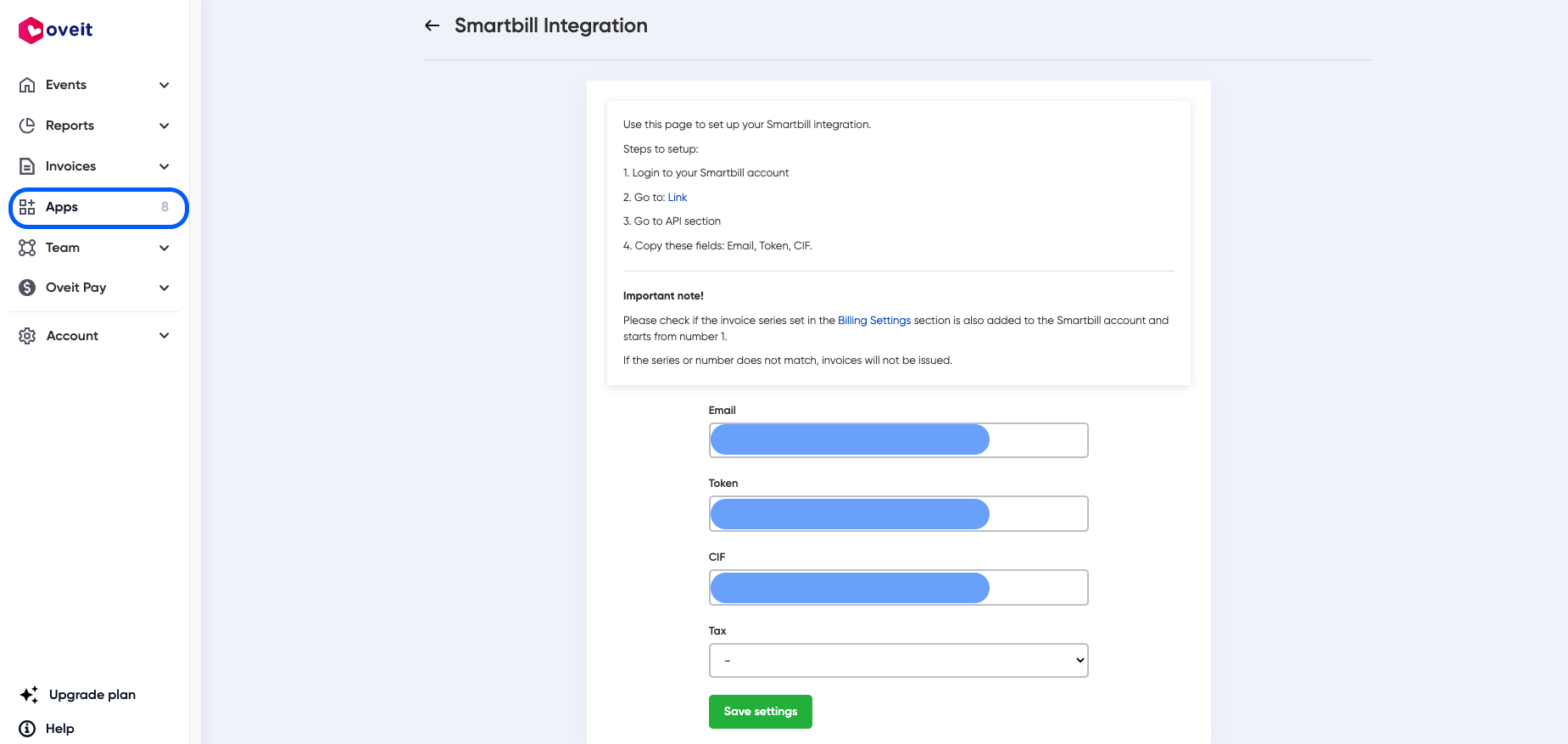Click the Smartbill Integration heading

point(551,25)
